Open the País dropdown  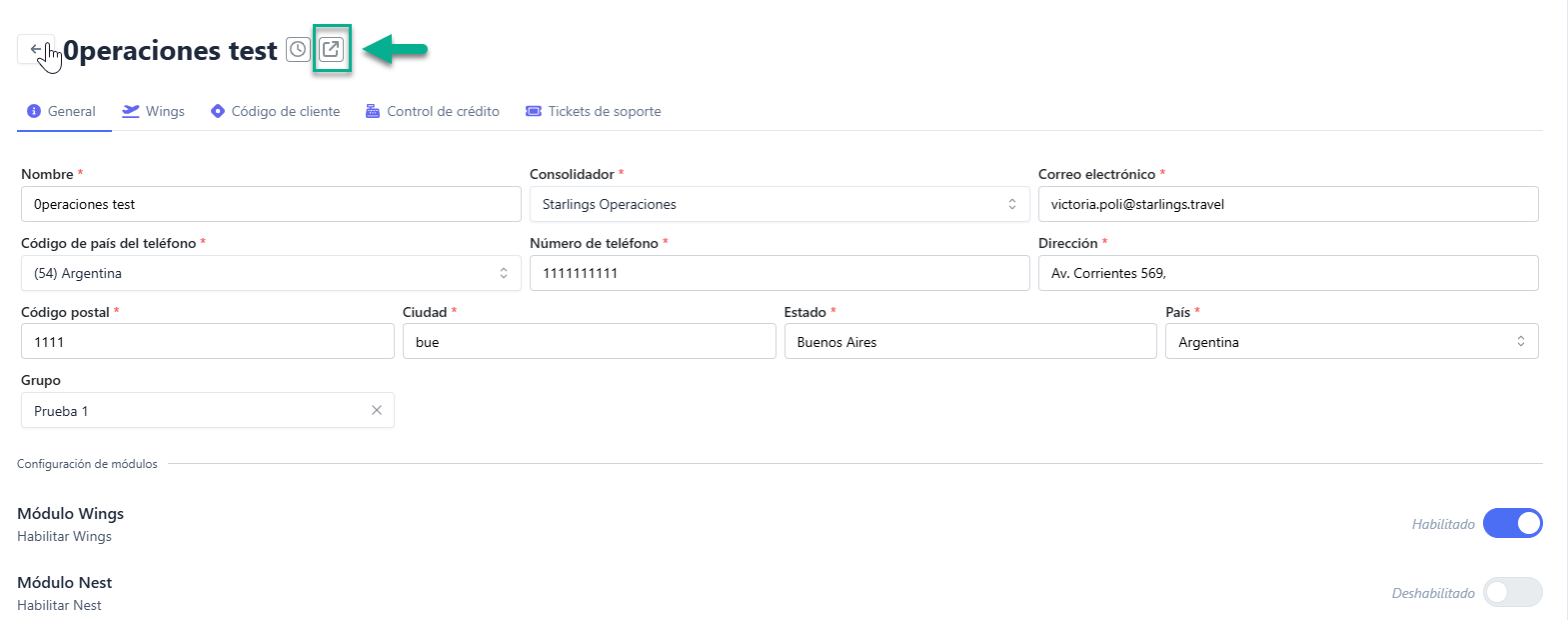1351,342
